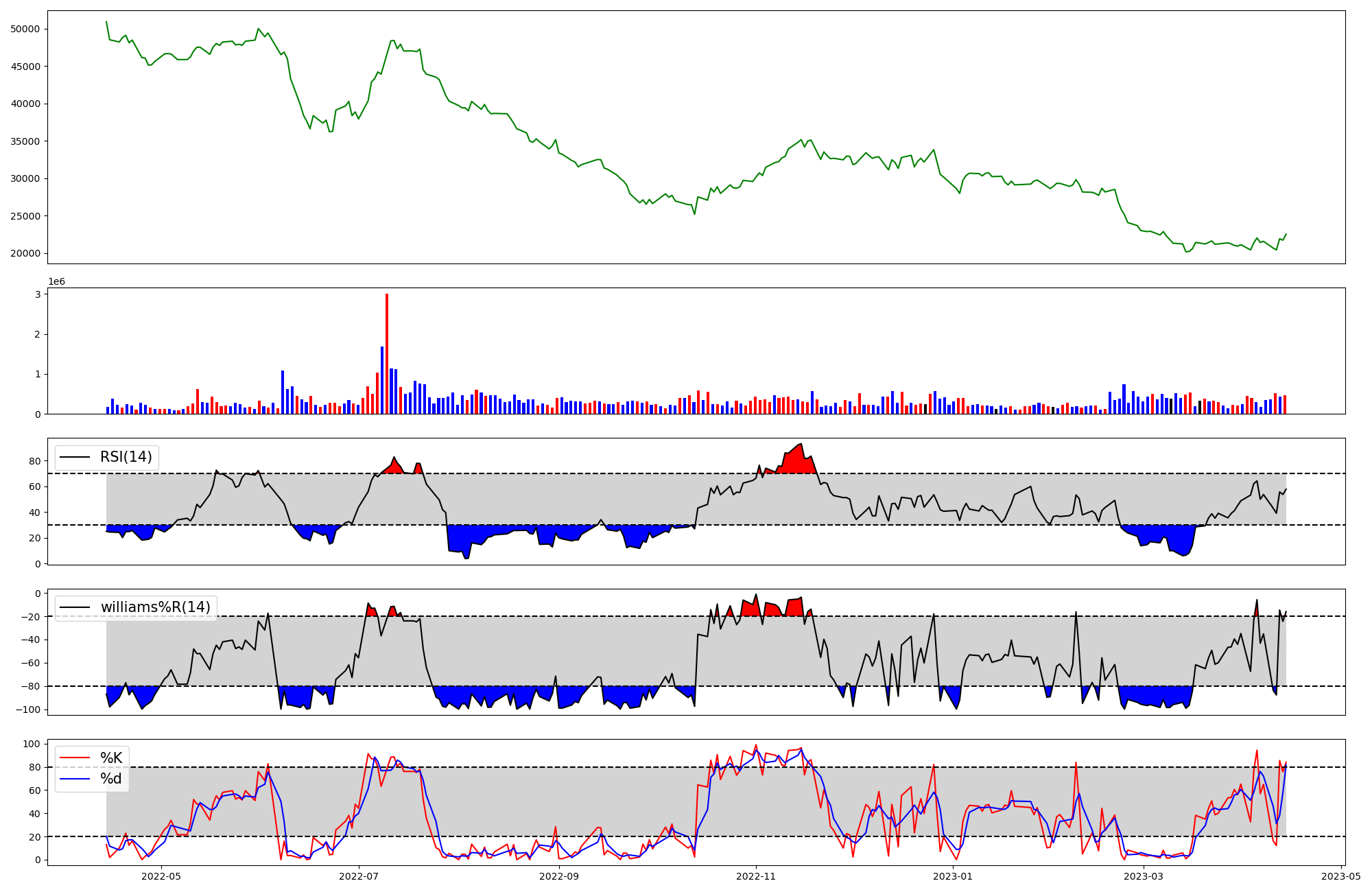Click the -100 tick on Williams axis

click(x=29, y=709)
